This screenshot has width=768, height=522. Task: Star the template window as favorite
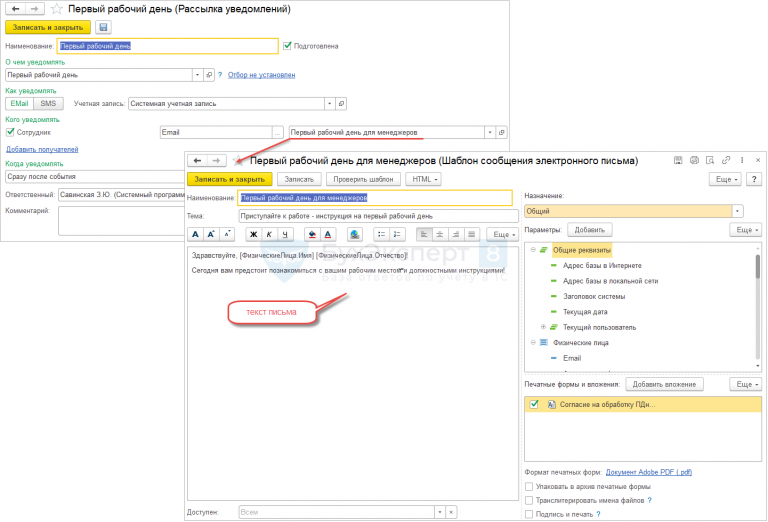click(x=237, y=160)
